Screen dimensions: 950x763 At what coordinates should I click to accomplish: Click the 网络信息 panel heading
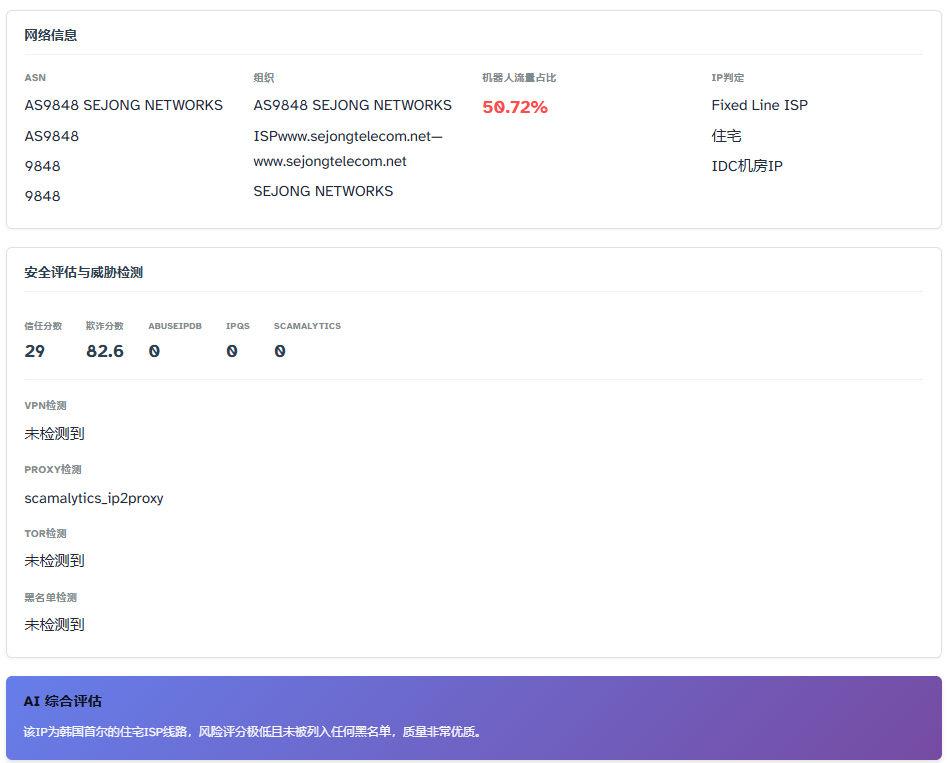tap(51, 35)
